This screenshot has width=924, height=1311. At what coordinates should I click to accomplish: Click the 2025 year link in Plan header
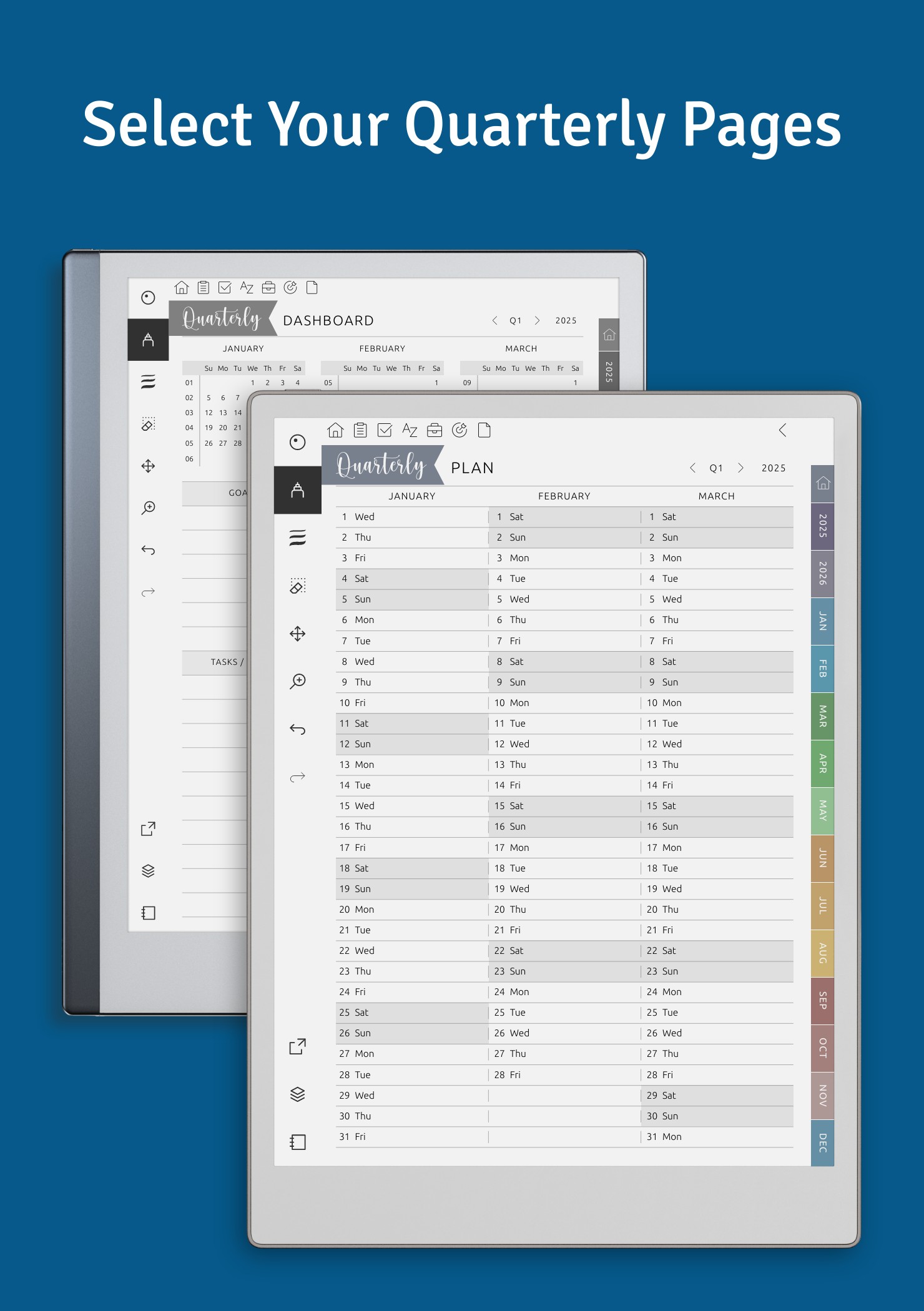pyautogui.click(x=774, y=468)
